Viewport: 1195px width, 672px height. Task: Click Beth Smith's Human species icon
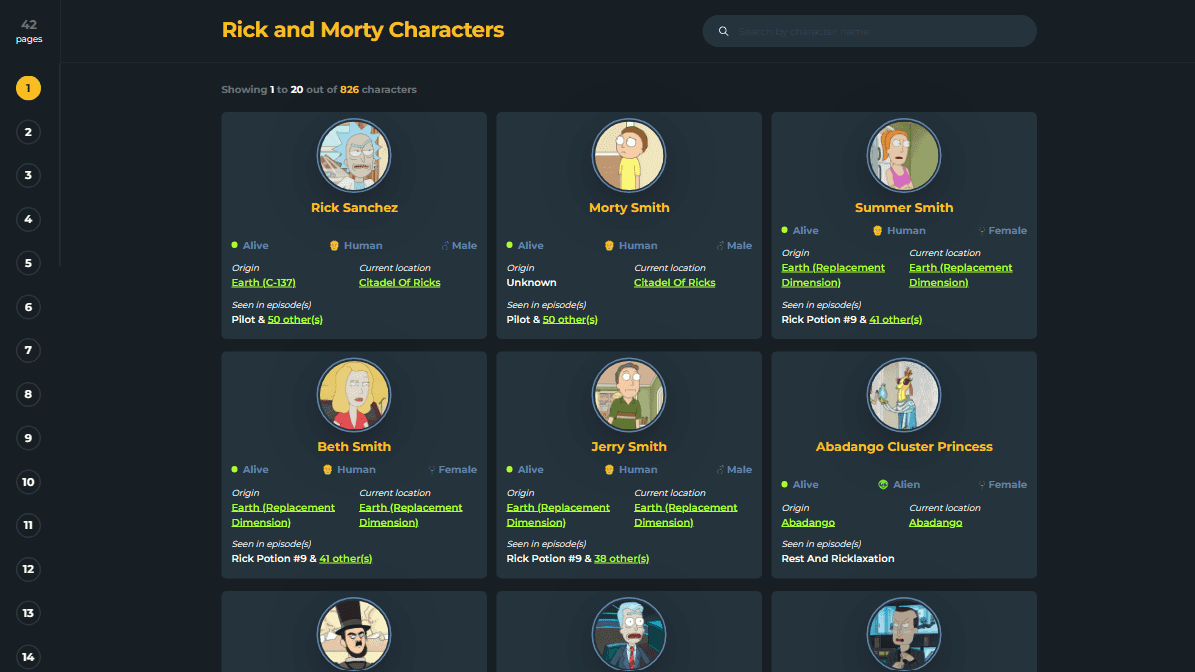point(327,470)
